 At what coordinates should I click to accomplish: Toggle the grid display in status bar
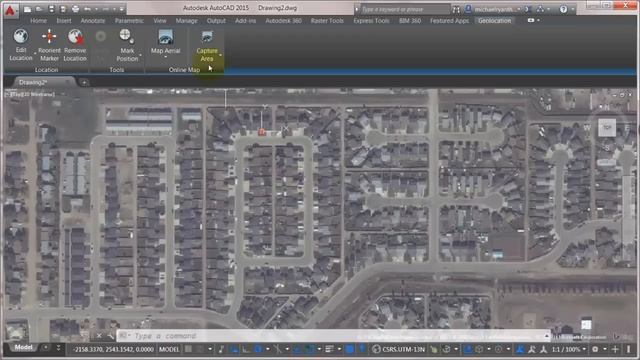(188, 349)
